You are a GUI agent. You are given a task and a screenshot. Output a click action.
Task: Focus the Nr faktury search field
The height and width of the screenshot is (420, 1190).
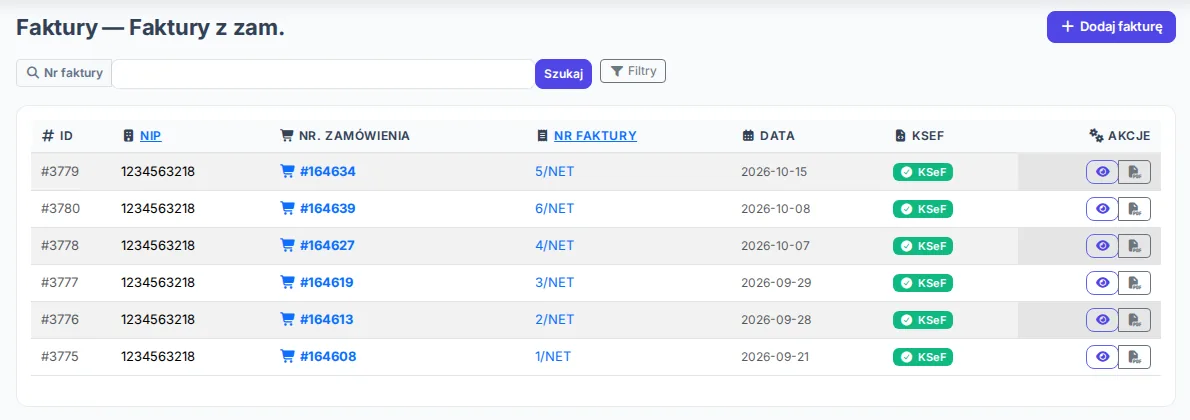point(323,74)
